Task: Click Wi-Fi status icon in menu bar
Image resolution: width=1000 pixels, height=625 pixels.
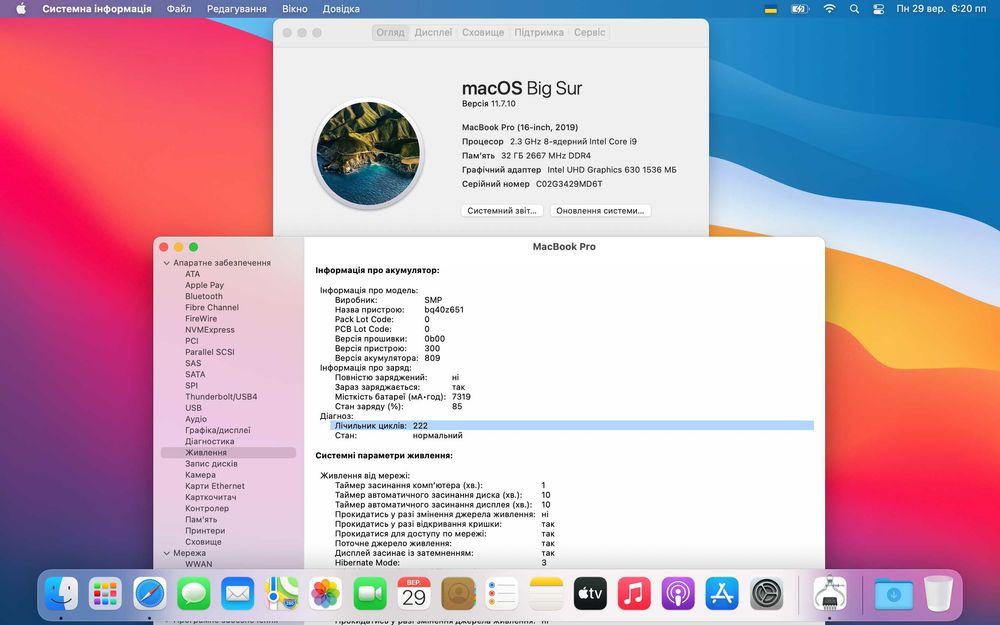Action: 829,9
